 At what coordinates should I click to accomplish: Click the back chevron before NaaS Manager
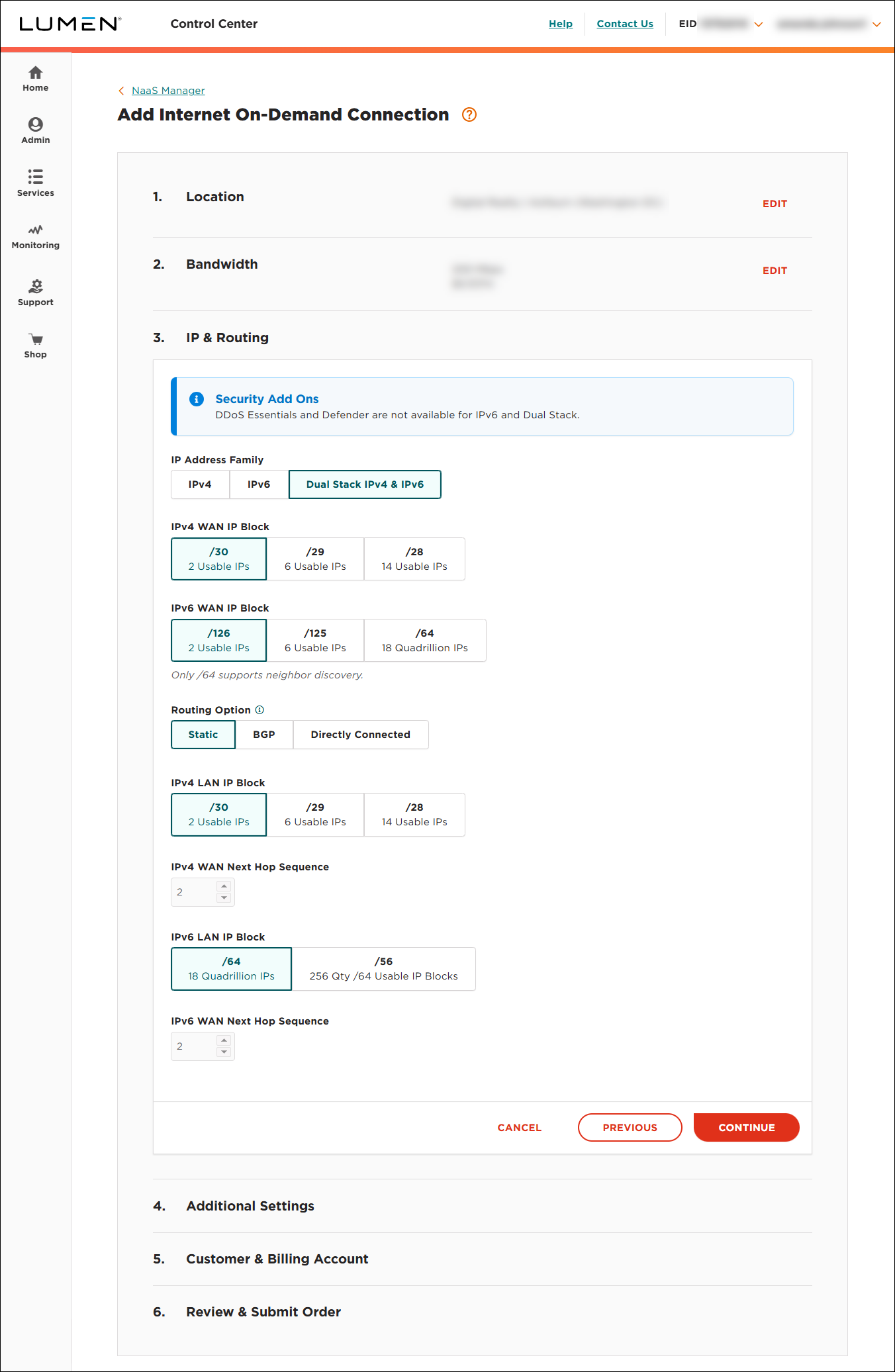coord(121,91)
